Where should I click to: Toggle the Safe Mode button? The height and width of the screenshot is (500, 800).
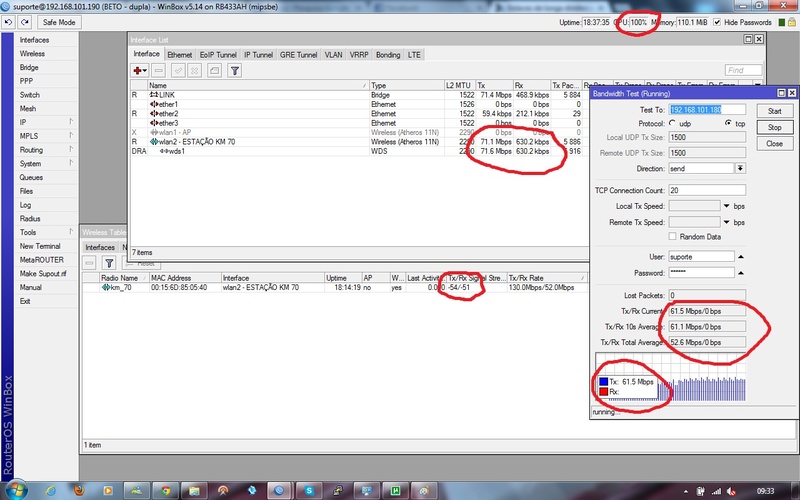click(59, 22)
